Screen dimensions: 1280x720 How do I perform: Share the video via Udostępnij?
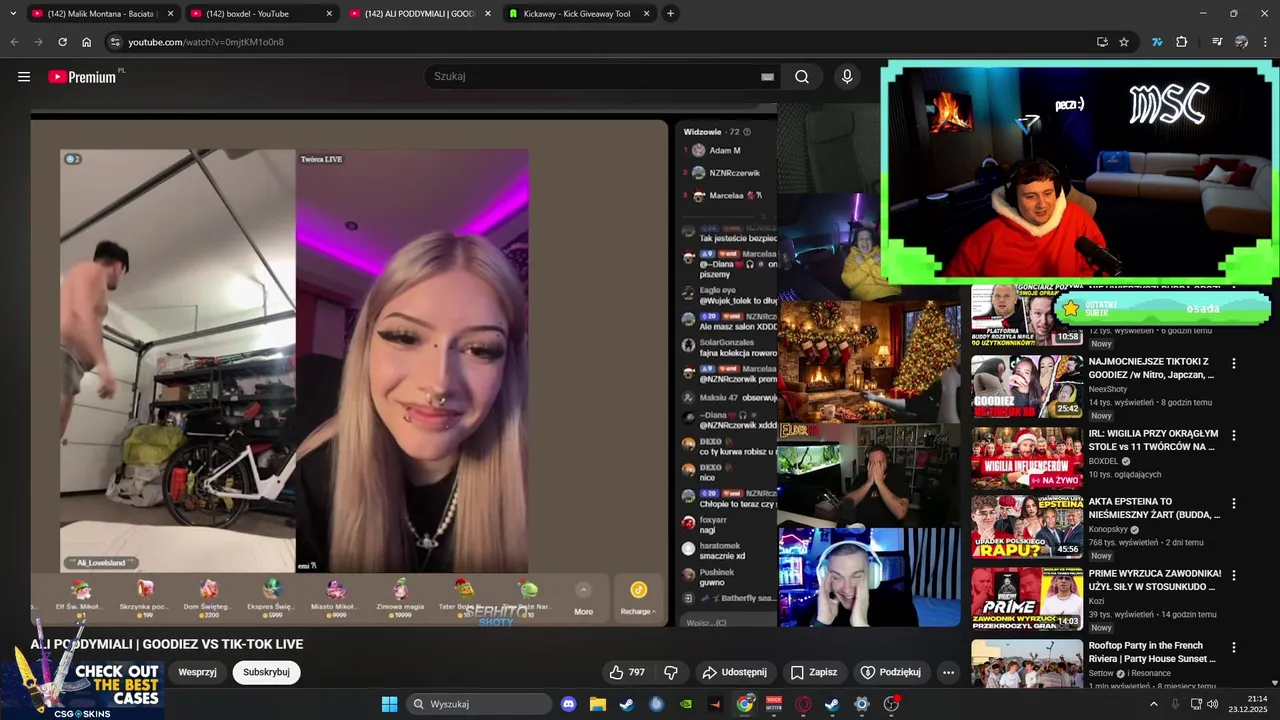tap(734, 672)
